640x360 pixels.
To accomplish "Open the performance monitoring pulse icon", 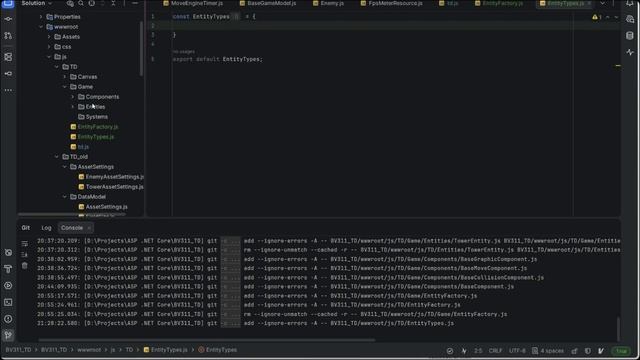I will (630, 52).
